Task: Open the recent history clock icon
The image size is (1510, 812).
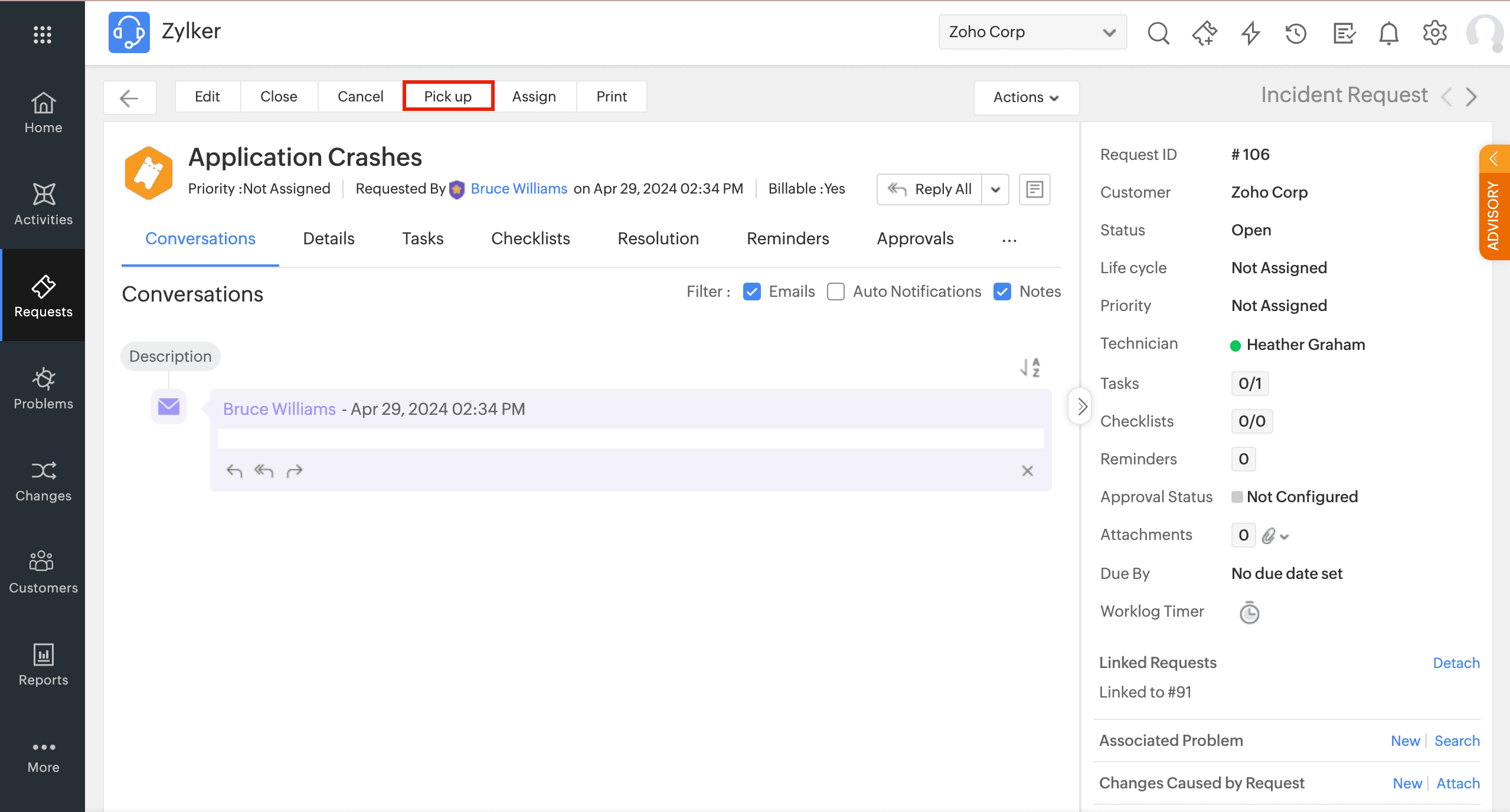Action: 1296,33
